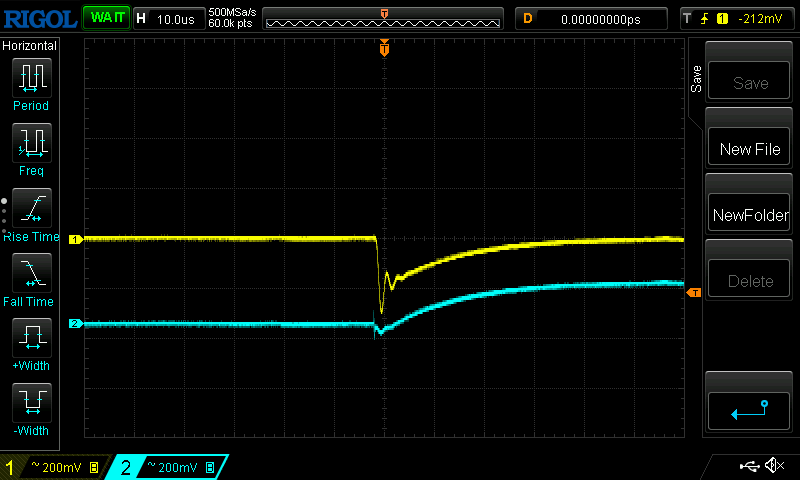Image resolution: width=800 pixels, height=480 pixels.
Task: Click the channel 2 cyan ground marker
Action: 76,323
